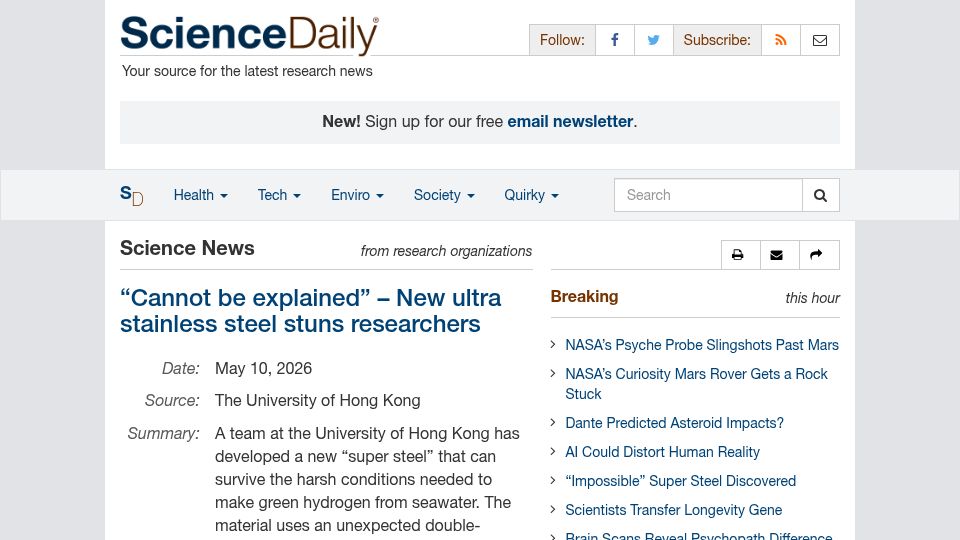Open NASA's Psyche Probe Slingshots Past Mars
Screen dimensions: 960x540
coord(702,345)
